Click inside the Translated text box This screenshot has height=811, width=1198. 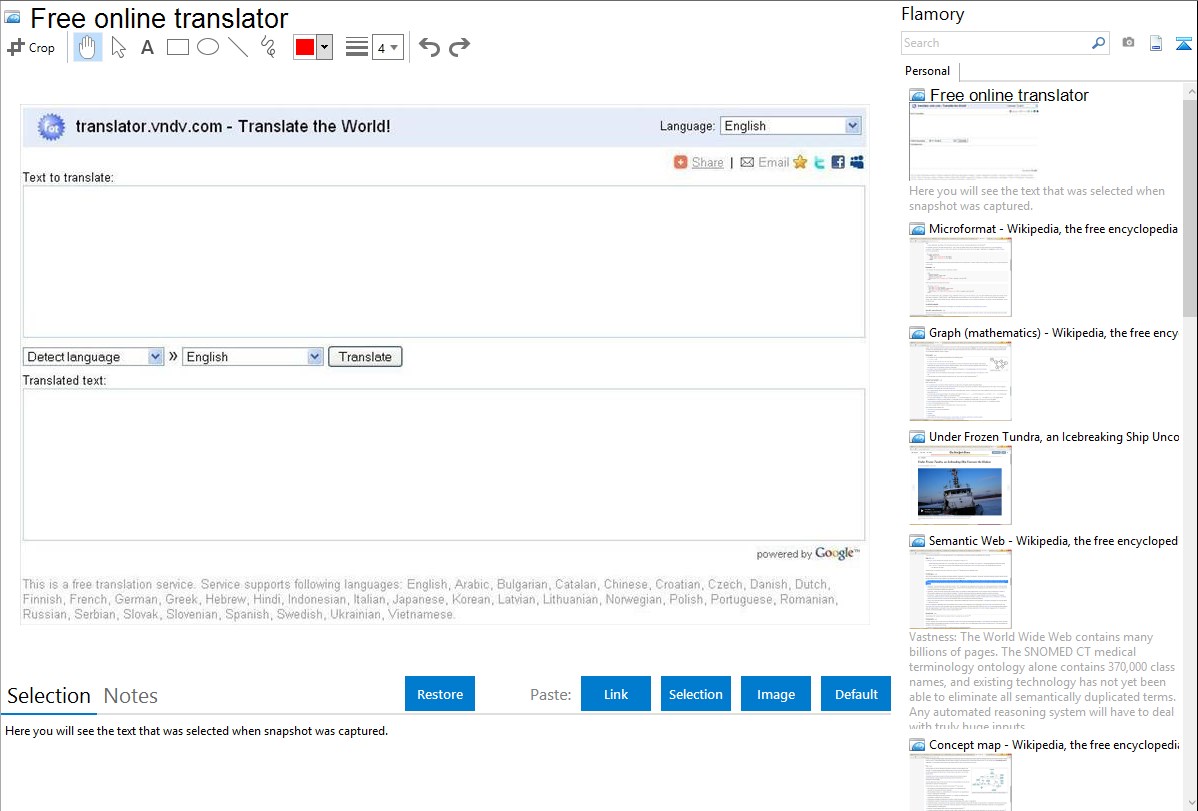(x=444, y=465)
